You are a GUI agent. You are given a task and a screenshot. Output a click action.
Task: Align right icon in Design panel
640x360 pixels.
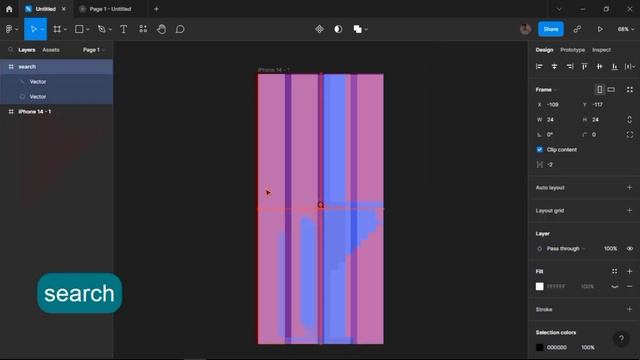tap(569, 66)
